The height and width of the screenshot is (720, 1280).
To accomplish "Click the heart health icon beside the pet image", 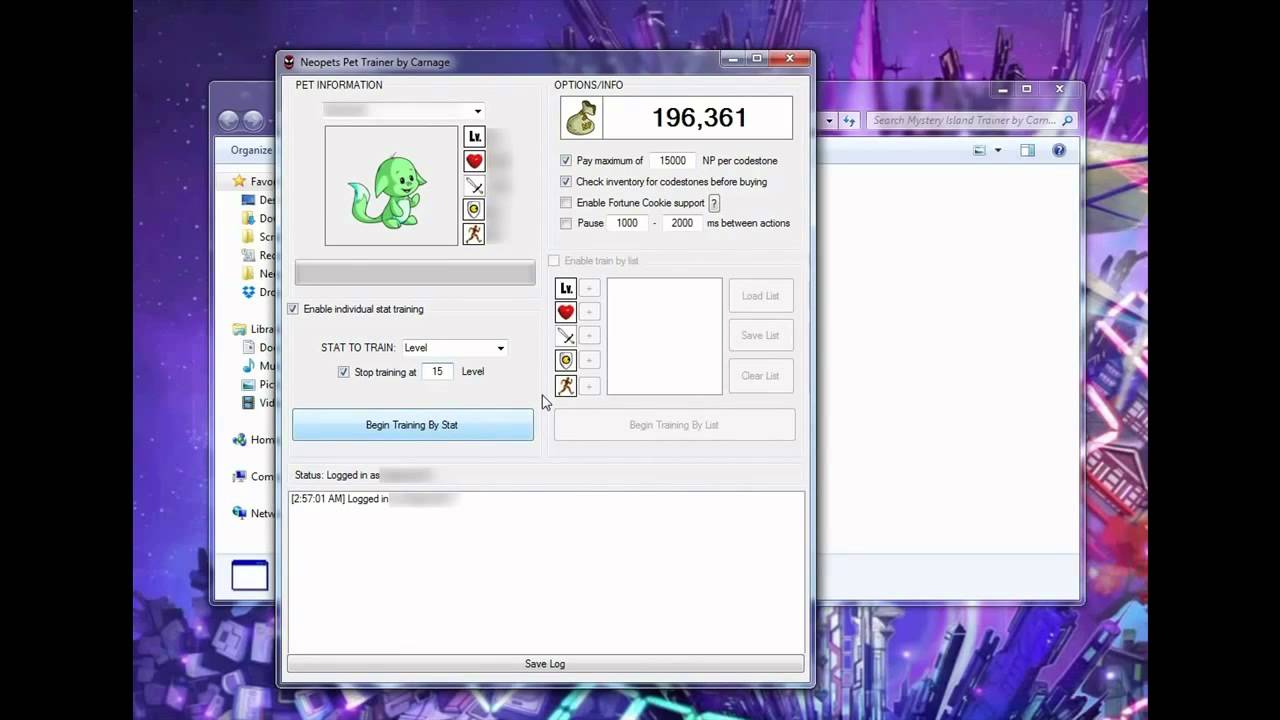I will point(474,160).
